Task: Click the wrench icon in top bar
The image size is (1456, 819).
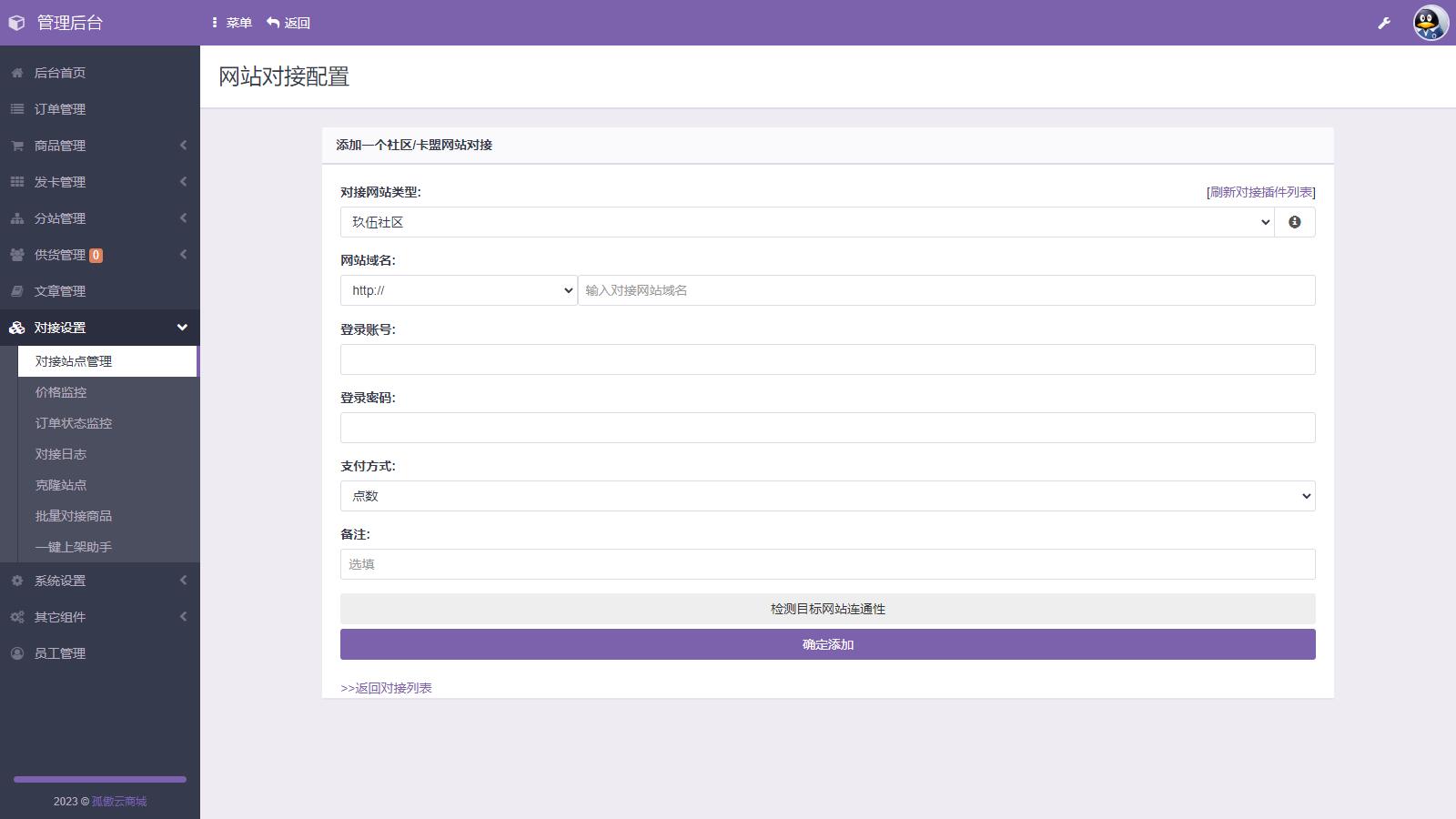Action: coord(1384,23)
